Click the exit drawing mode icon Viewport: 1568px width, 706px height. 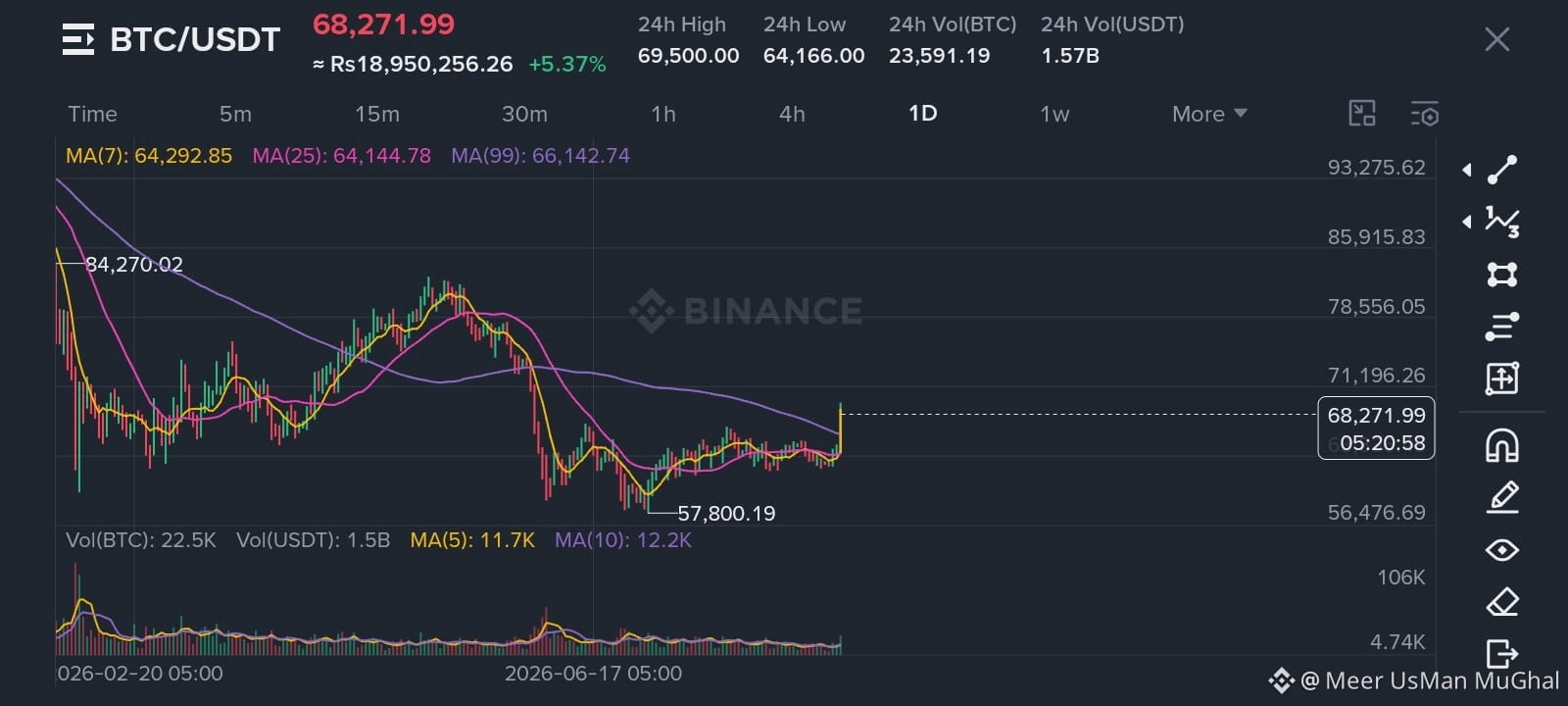(1502, 652)
